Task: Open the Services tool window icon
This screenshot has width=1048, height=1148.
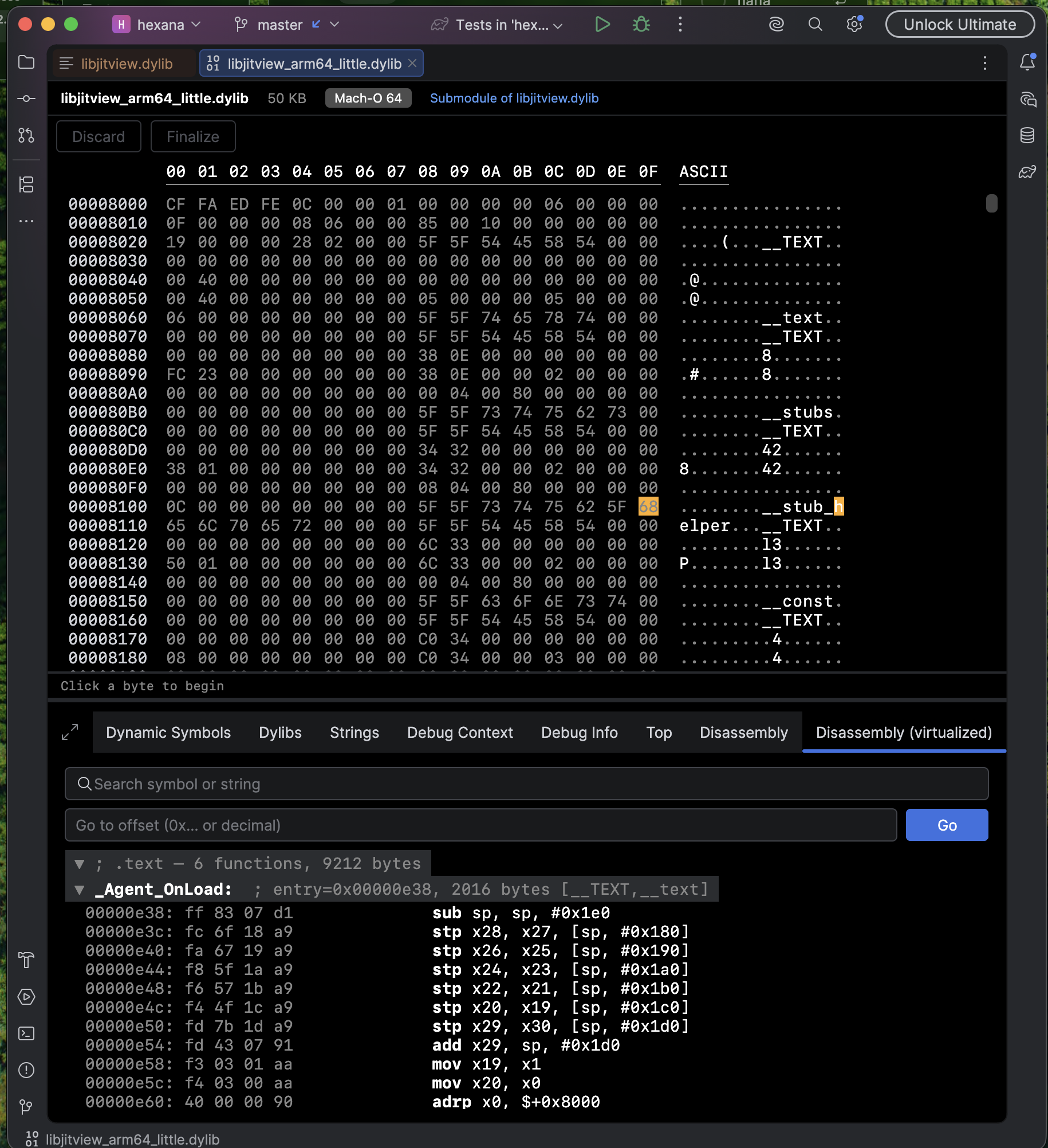Action: click(26, 997)
